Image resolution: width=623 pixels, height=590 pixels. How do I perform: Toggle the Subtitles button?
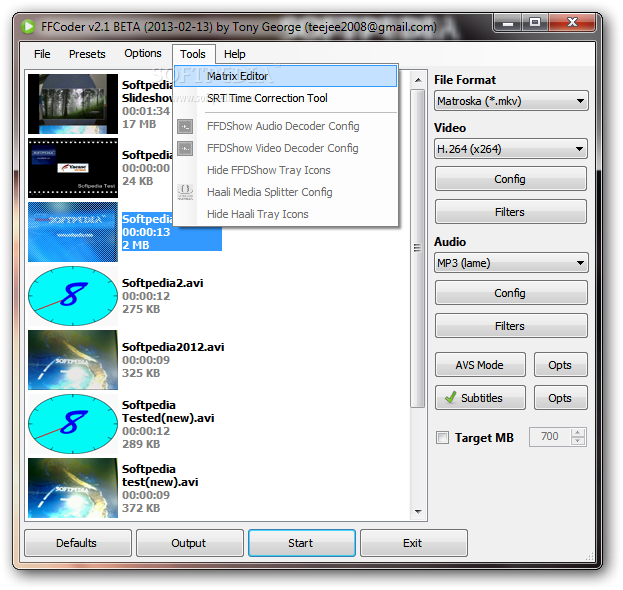tap(480, 398)
